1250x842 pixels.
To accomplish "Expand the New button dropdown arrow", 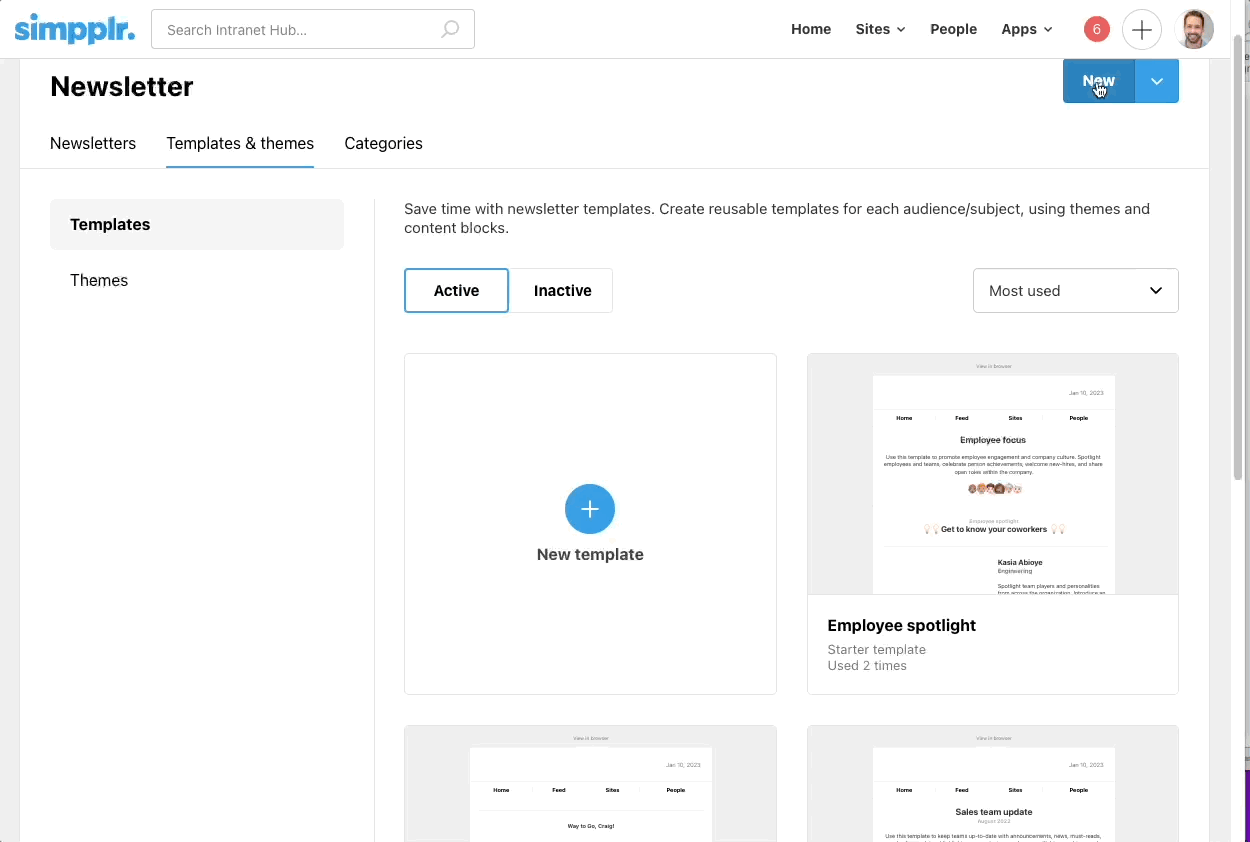I will (x=1157, y=81).
